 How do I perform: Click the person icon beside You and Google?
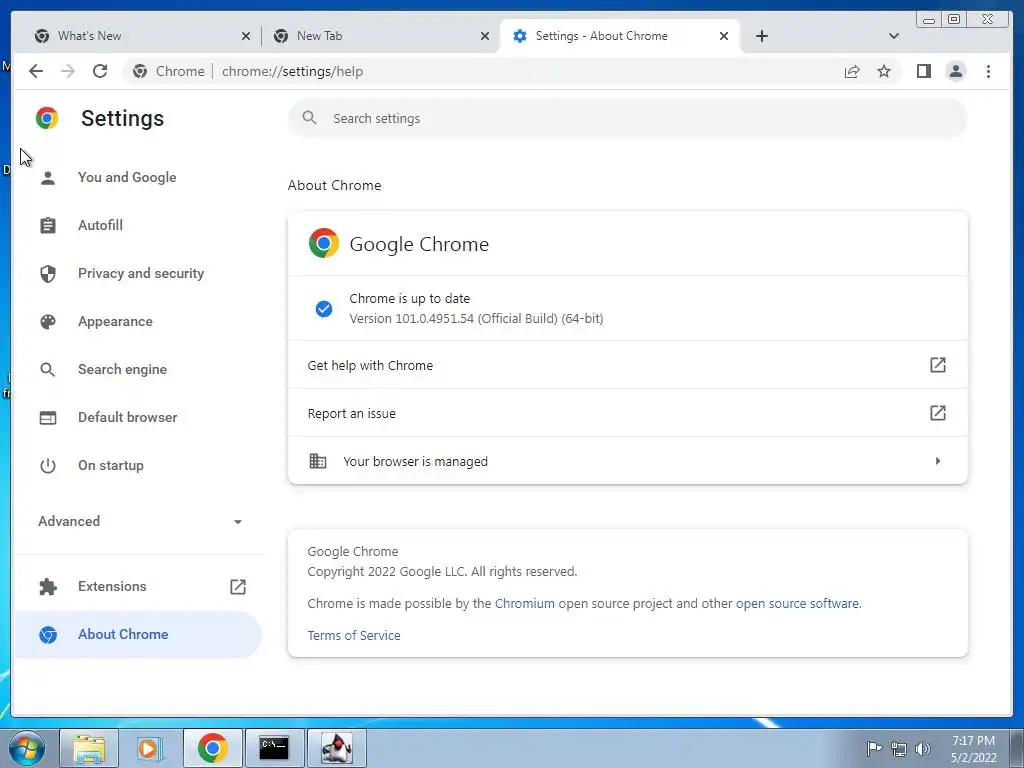coord(48,178)
